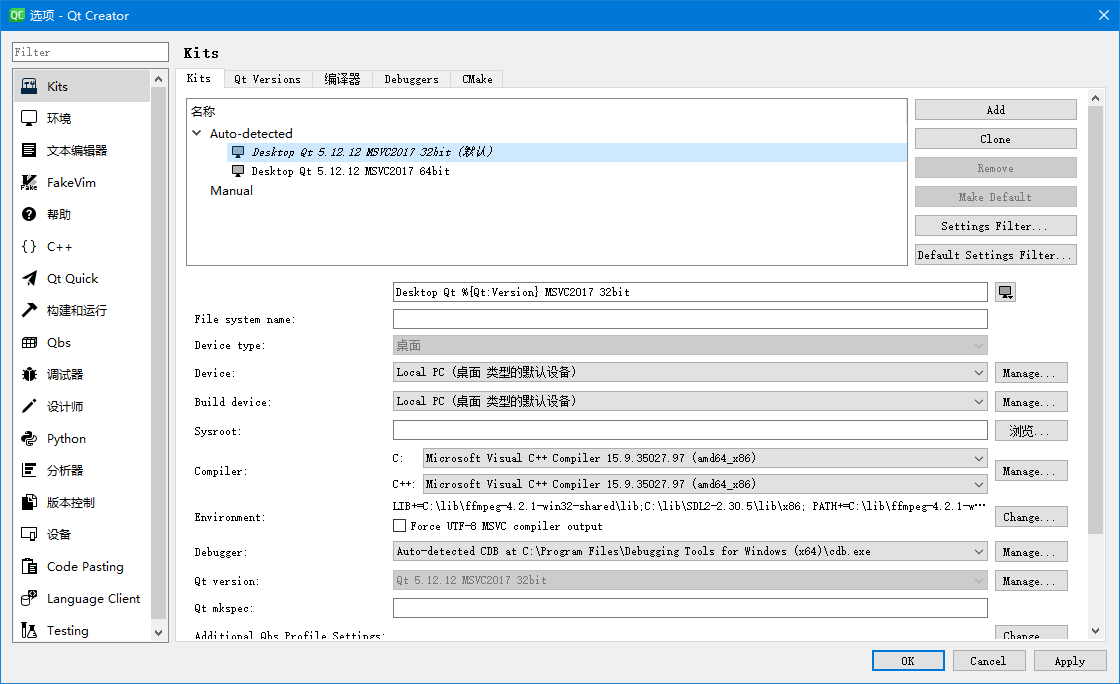Click the Clone button
This screenshot has width=1120, height=684.
point(996,139)
